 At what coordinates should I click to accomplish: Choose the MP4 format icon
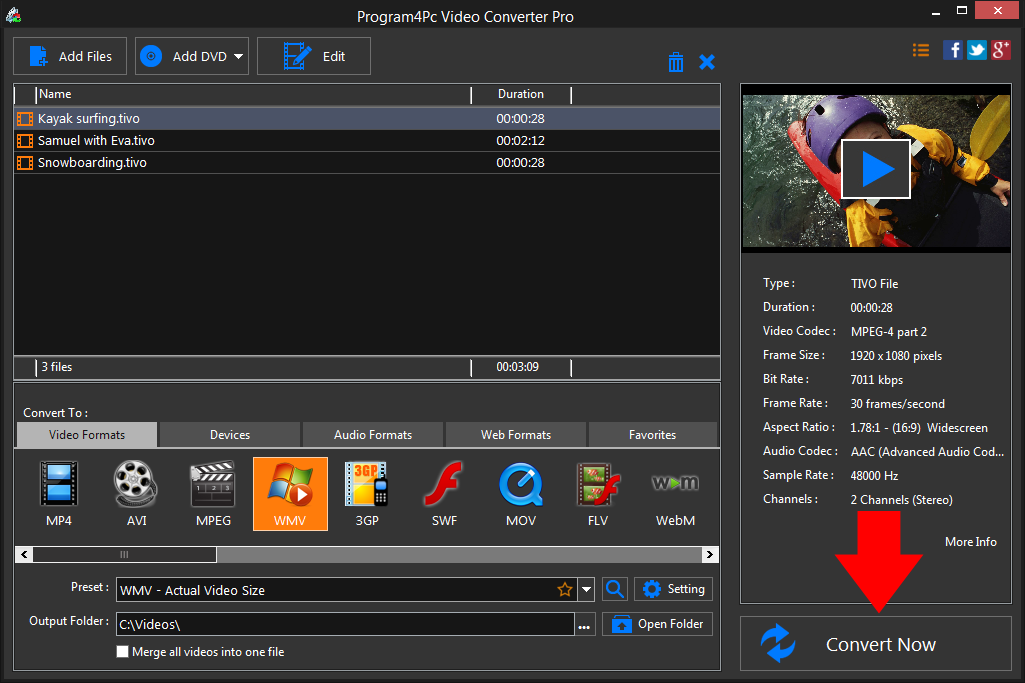pos(59,493)
